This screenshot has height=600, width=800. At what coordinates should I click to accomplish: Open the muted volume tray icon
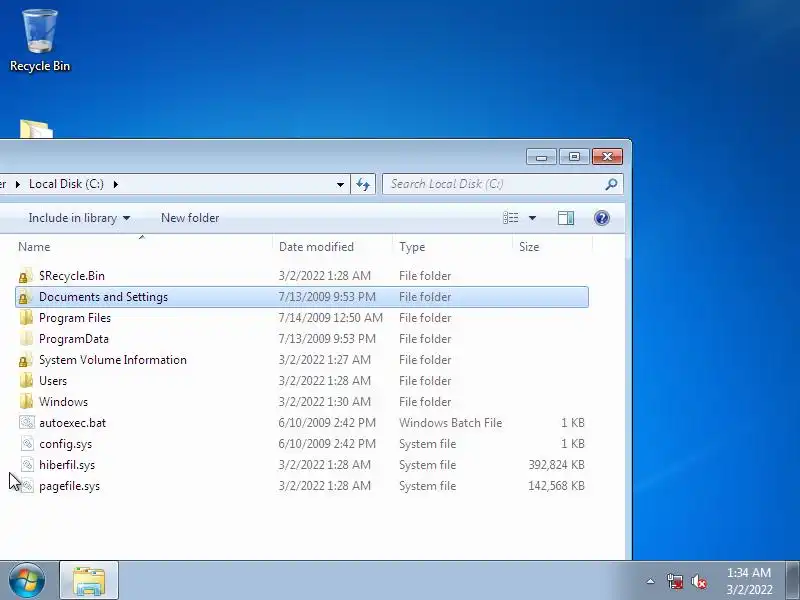(x=698, y=581)
